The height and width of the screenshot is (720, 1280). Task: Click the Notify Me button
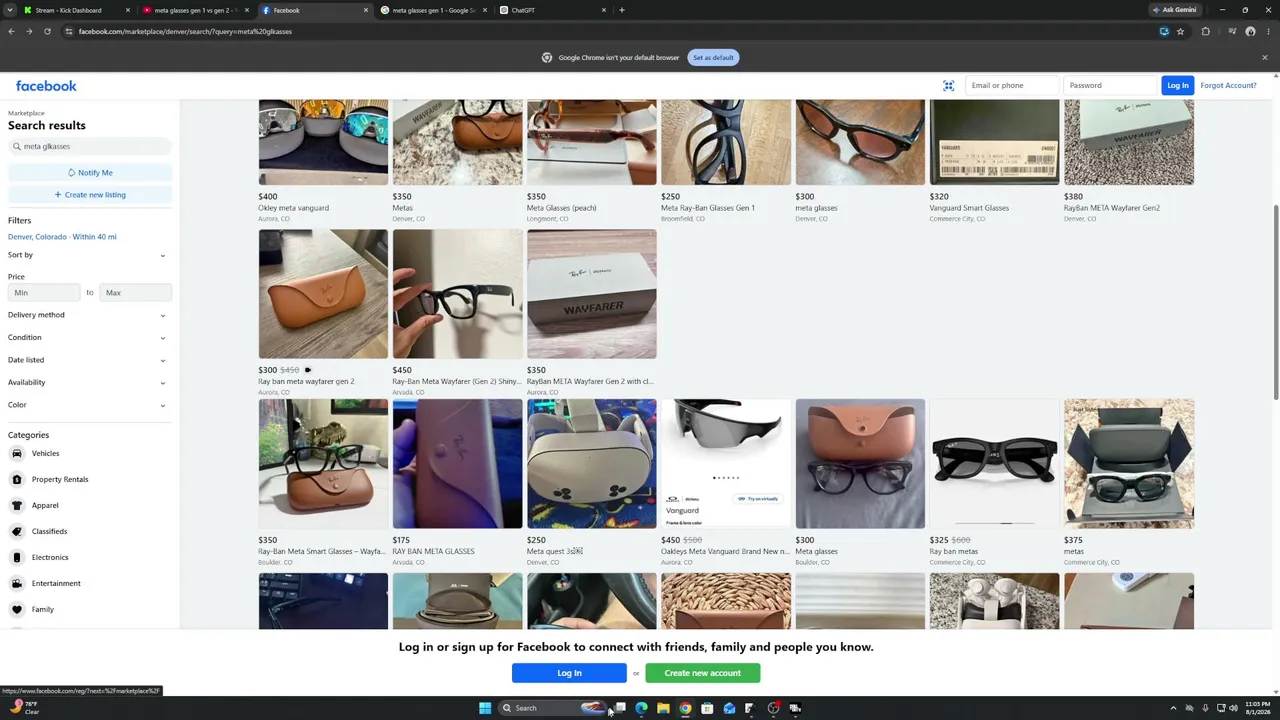point(89,173)
